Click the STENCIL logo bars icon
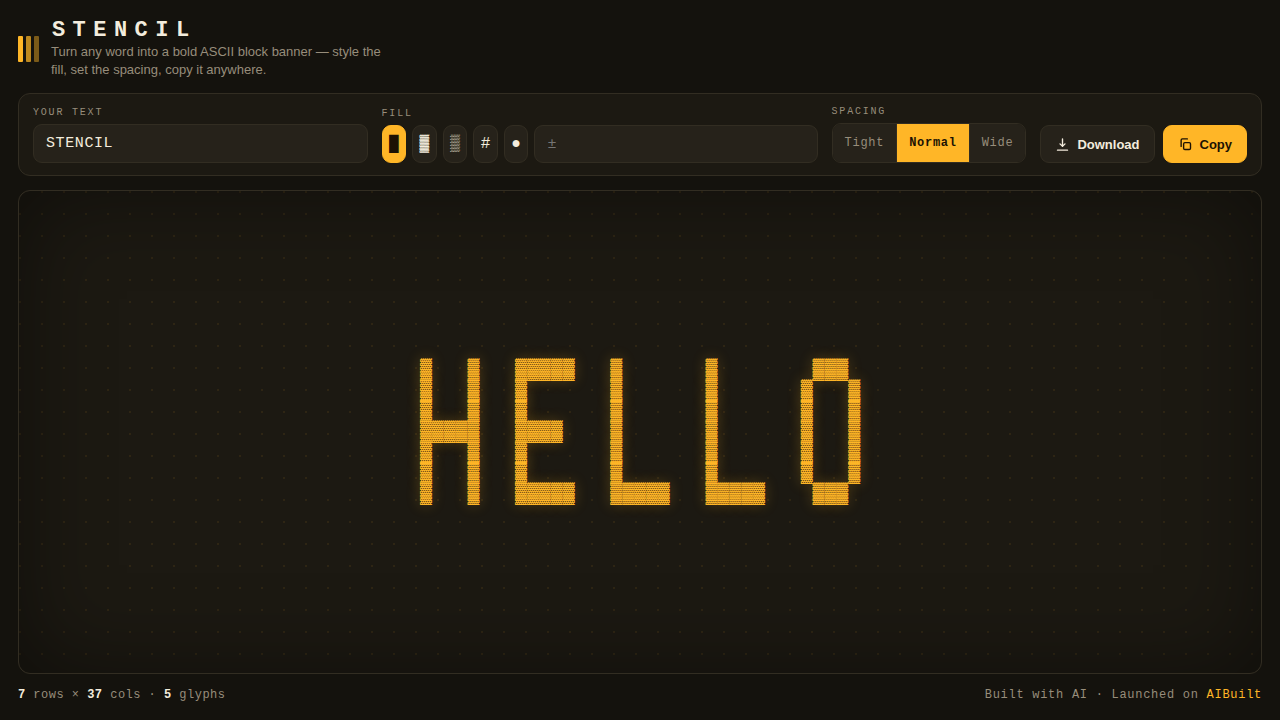The width and height of the screenshot is (1280, 720). point(28,49)
